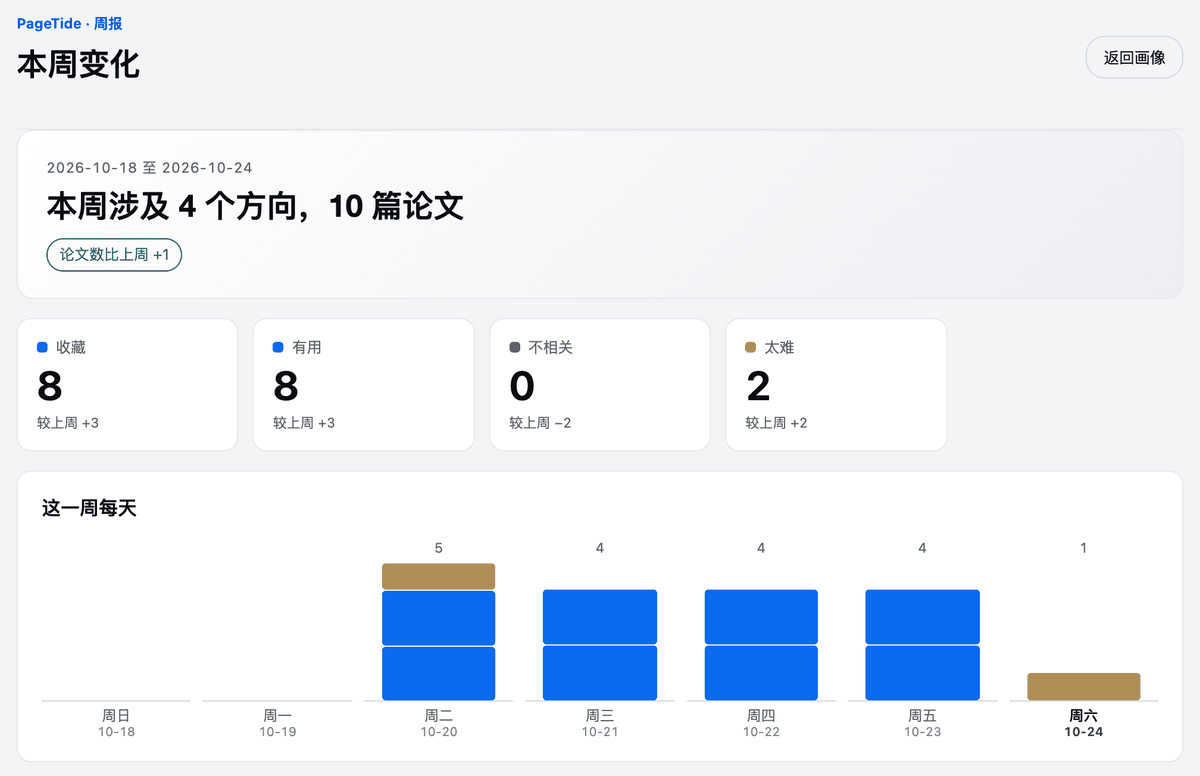Click the lower blue bar segment for 周四
The image size is (1200, 776).
[761, 673]
